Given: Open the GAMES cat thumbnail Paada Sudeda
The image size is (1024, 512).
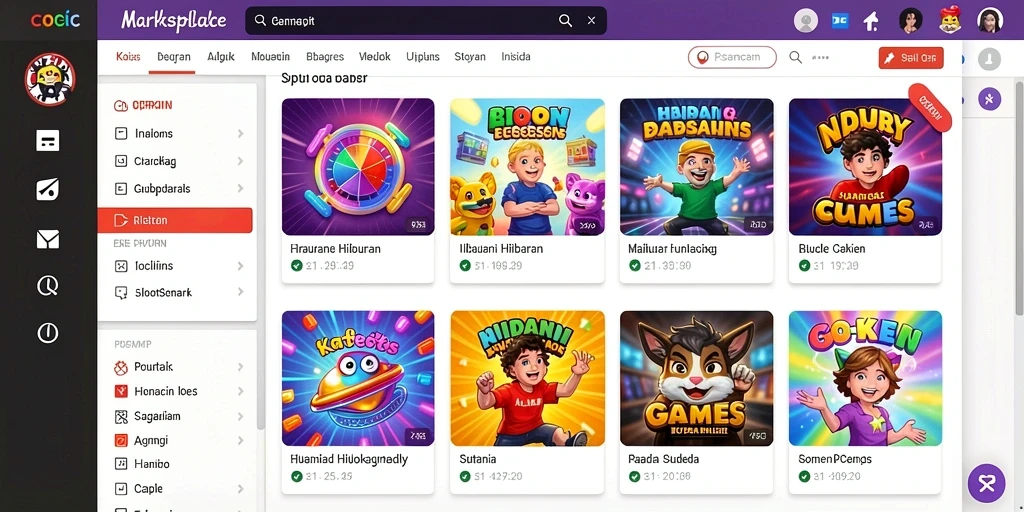Looking at the screenshot, I should [x=696, y=378].
